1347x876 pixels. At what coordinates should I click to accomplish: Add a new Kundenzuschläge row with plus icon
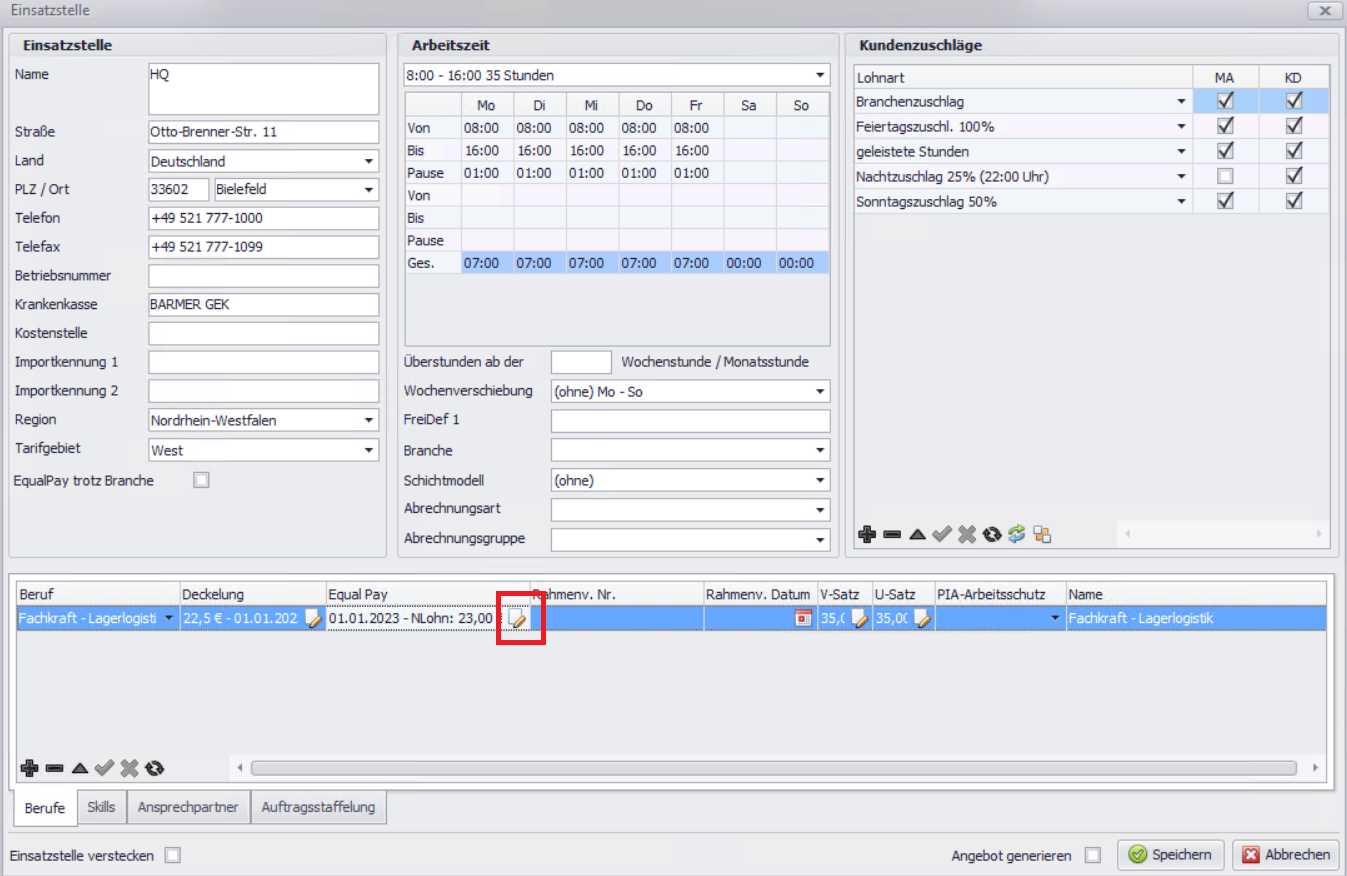[867, 535]
